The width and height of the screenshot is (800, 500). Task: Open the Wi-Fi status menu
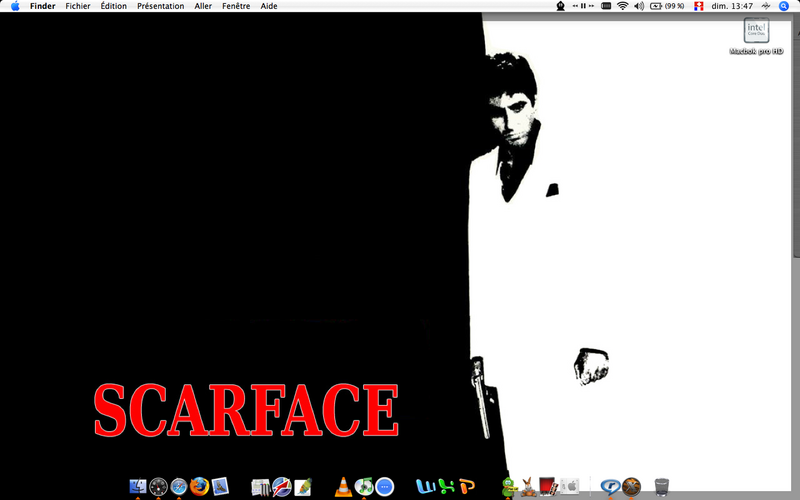[622, 6]
